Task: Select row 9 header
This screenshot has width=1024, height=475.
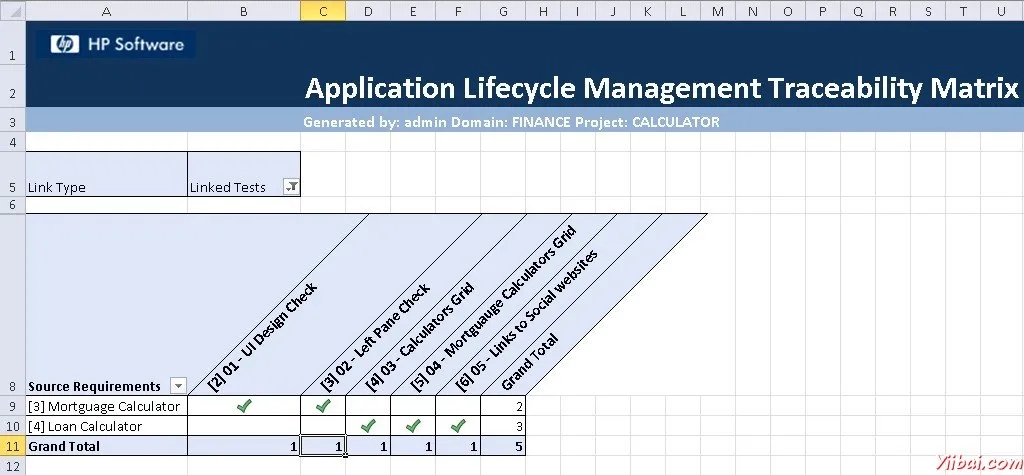Action: pyautogui.click(x=12, y=406)
